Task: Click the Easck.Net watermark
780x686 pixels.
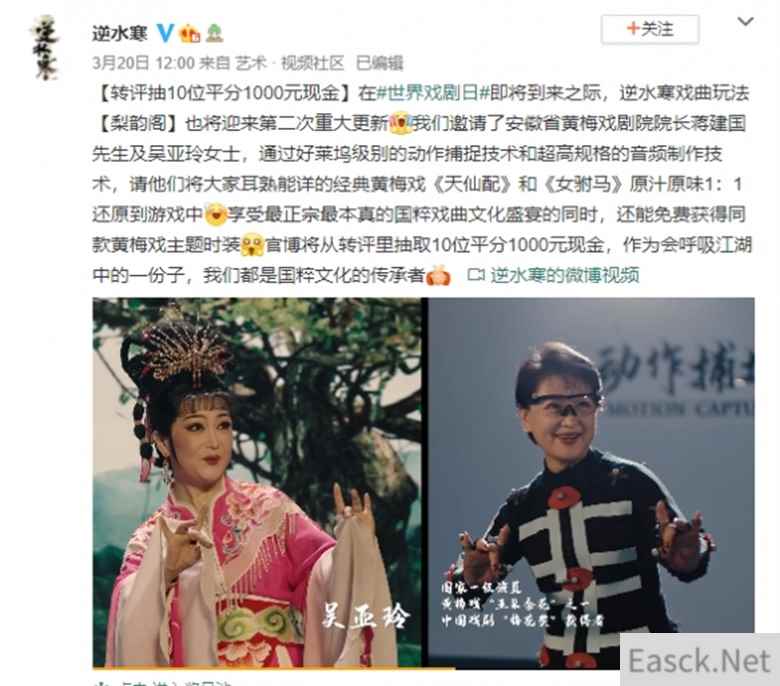Action: [700, 661]
